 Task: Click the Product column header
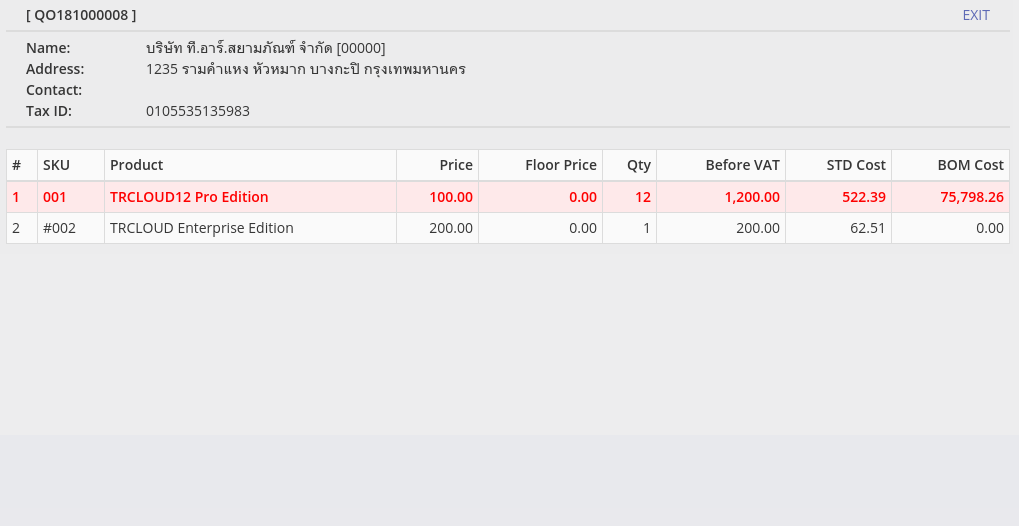point(136,165)
